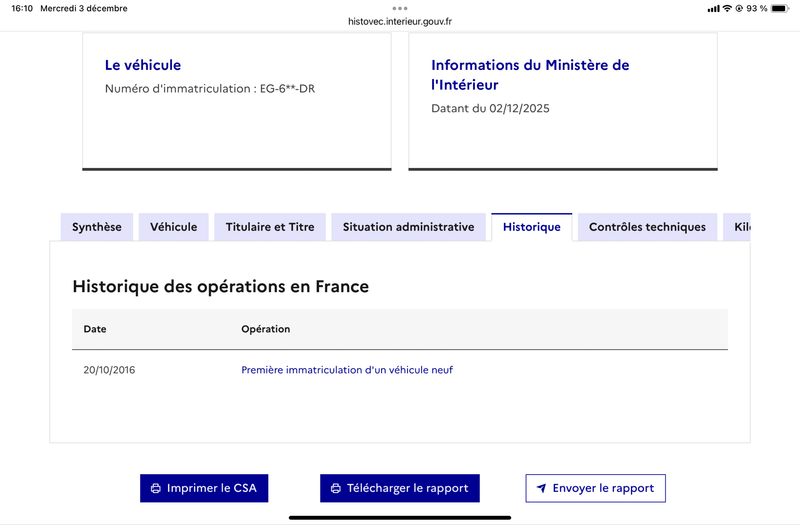This screenshot has height=525, width=800.
Task: Open the Véhicule tab
Action: click(x=173, y=227)
